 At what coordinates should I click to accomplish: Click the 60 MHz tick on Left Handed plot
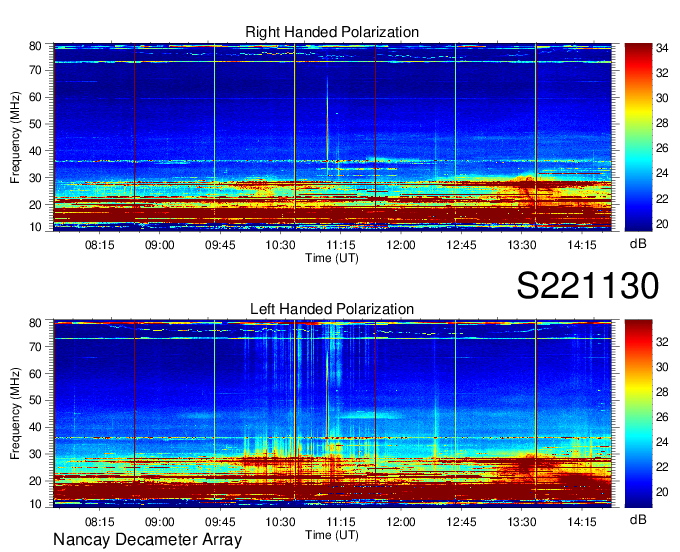35,374
